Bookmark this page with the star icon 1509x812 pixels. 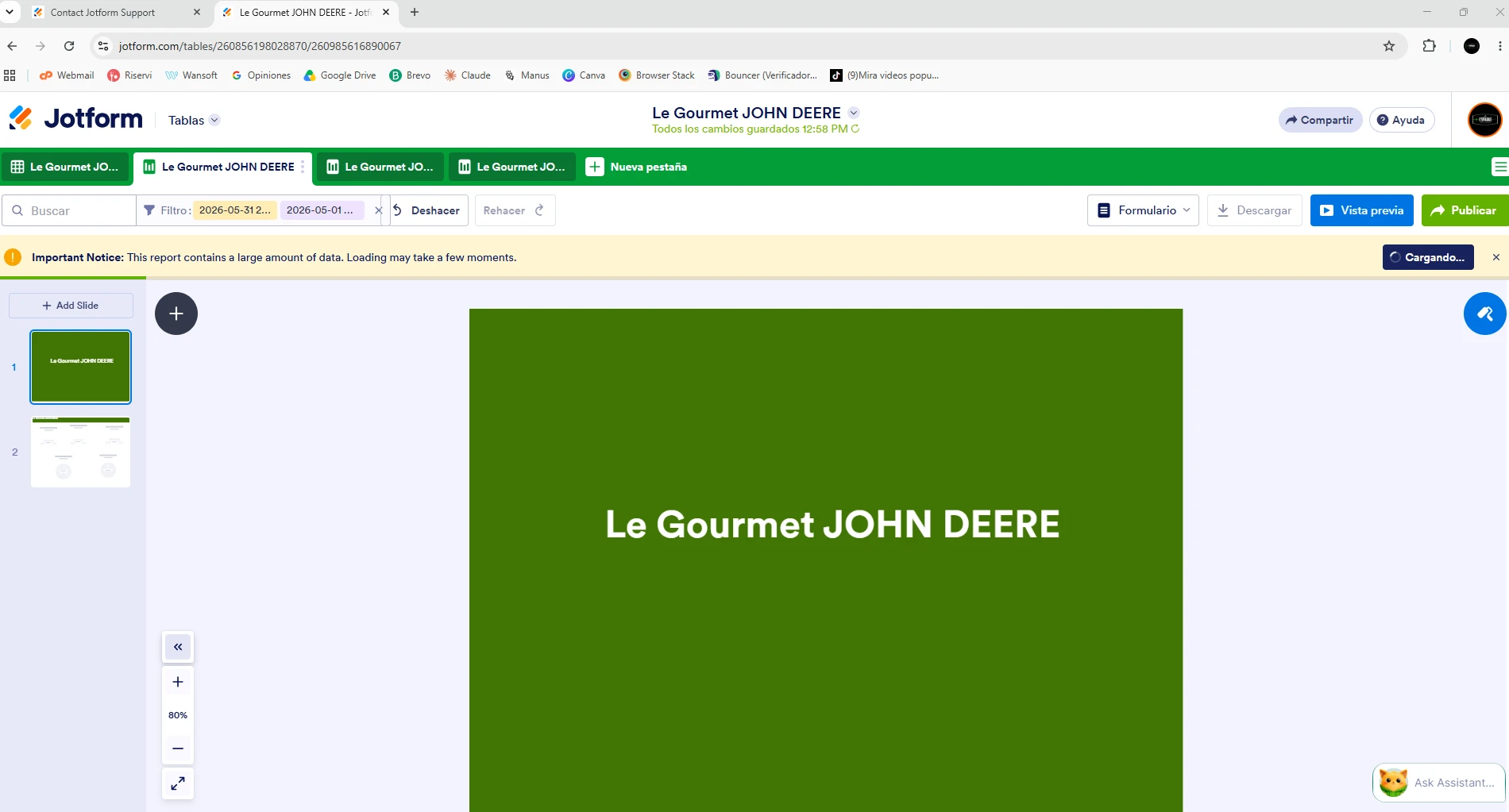(1389, 46)
